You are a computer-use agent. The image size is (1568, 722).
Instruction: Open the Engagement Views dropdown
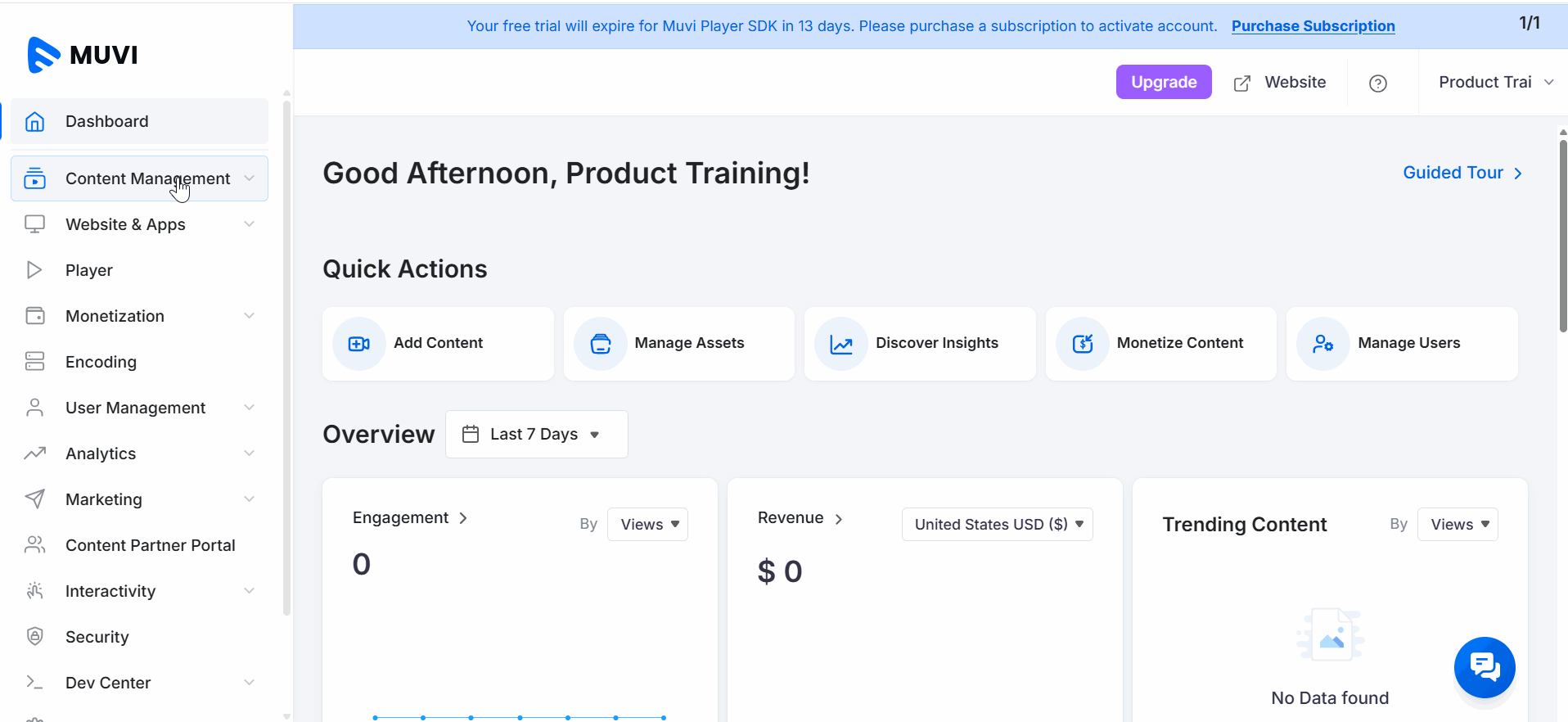point(647,525)
